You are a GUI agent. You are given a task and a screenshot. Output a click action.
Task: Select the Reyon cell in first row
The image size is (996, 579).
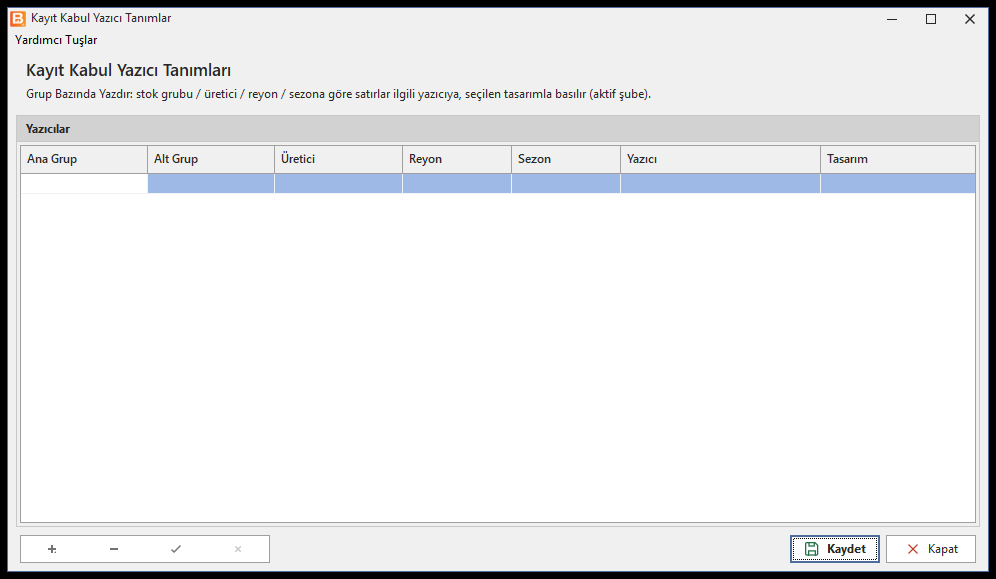(x=457, y=183)
